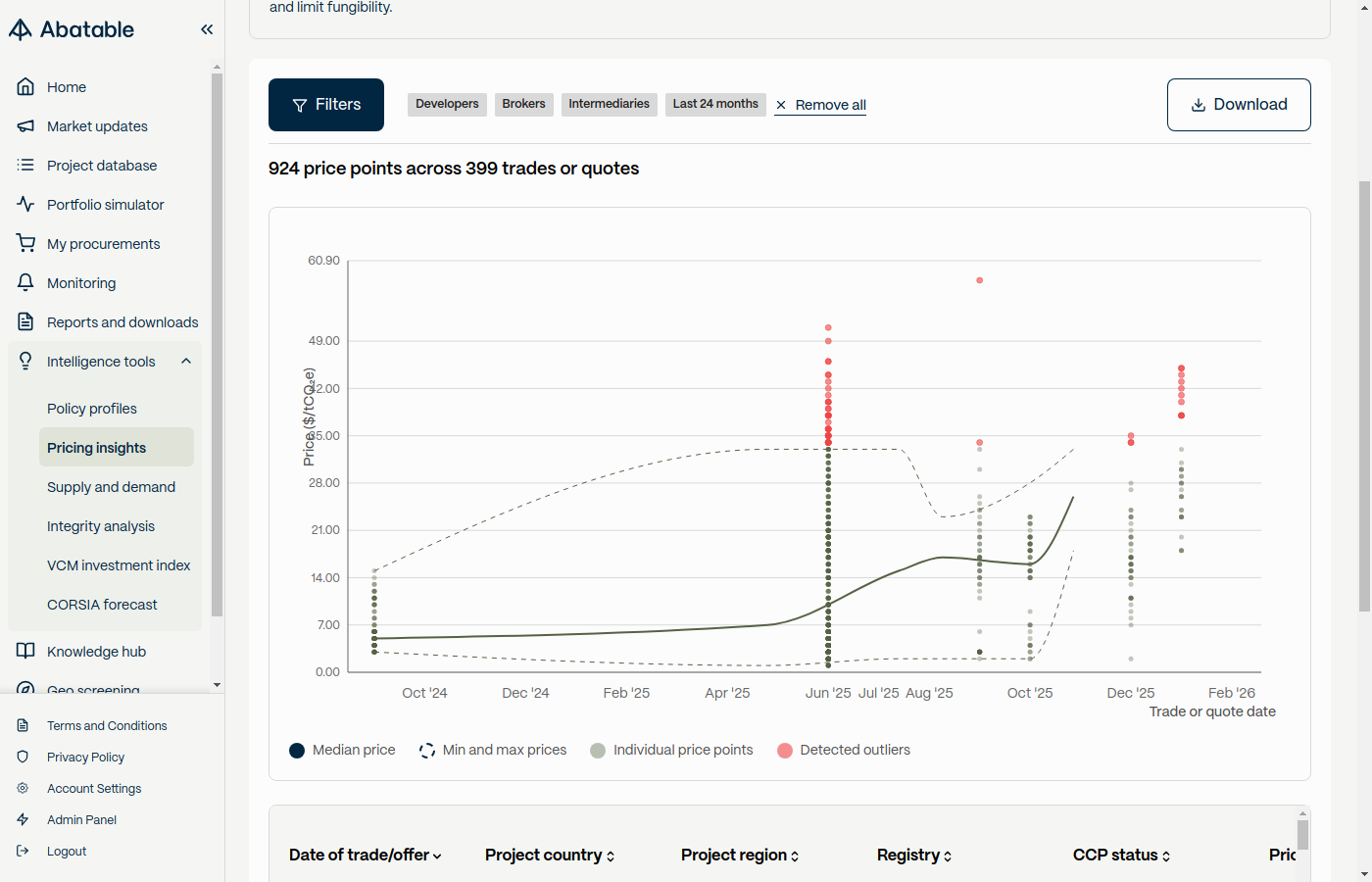Click the Monitoring bell icon
Viewport: 1372px width, 882px height.
pyautogui.click(x=26, y=283)
